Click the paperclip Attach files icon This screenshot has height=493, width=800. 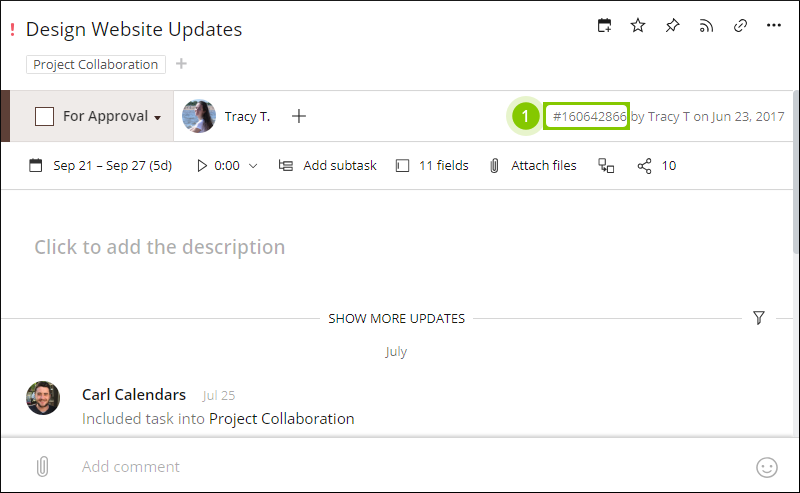pos(494,166)
